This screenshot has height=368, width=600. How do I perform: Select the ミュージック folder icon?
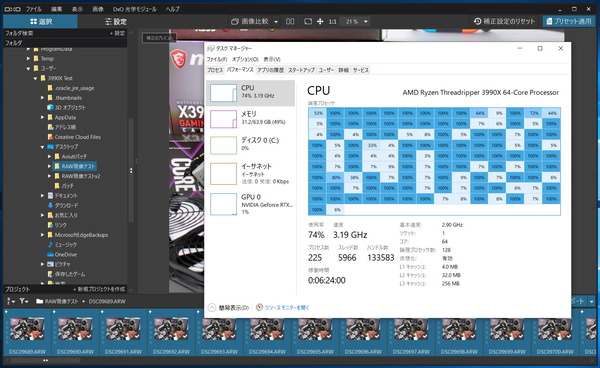50,244
